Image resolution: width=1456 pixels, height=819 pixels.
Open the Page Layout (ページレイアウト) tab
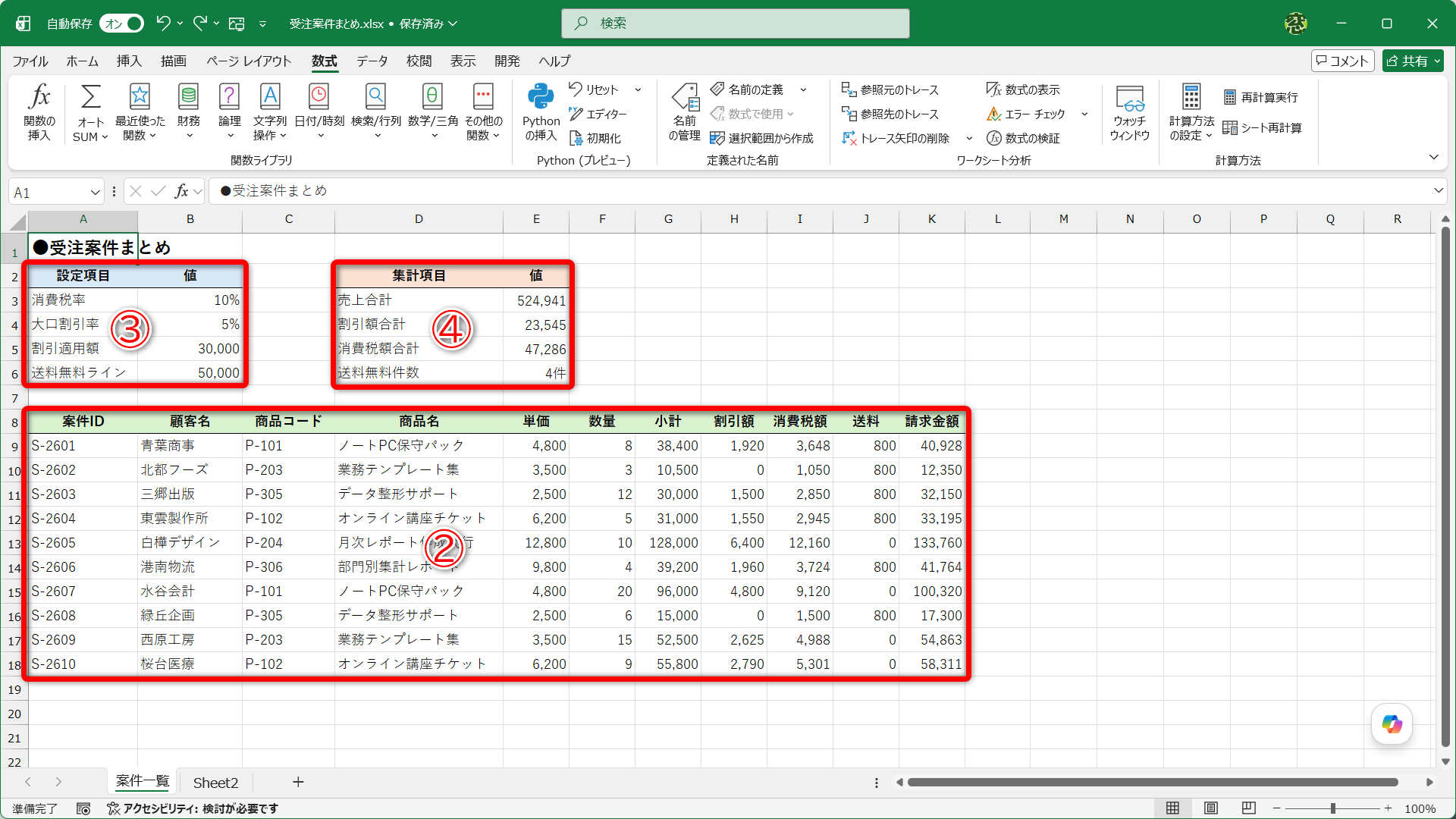[x=249, y=61]
